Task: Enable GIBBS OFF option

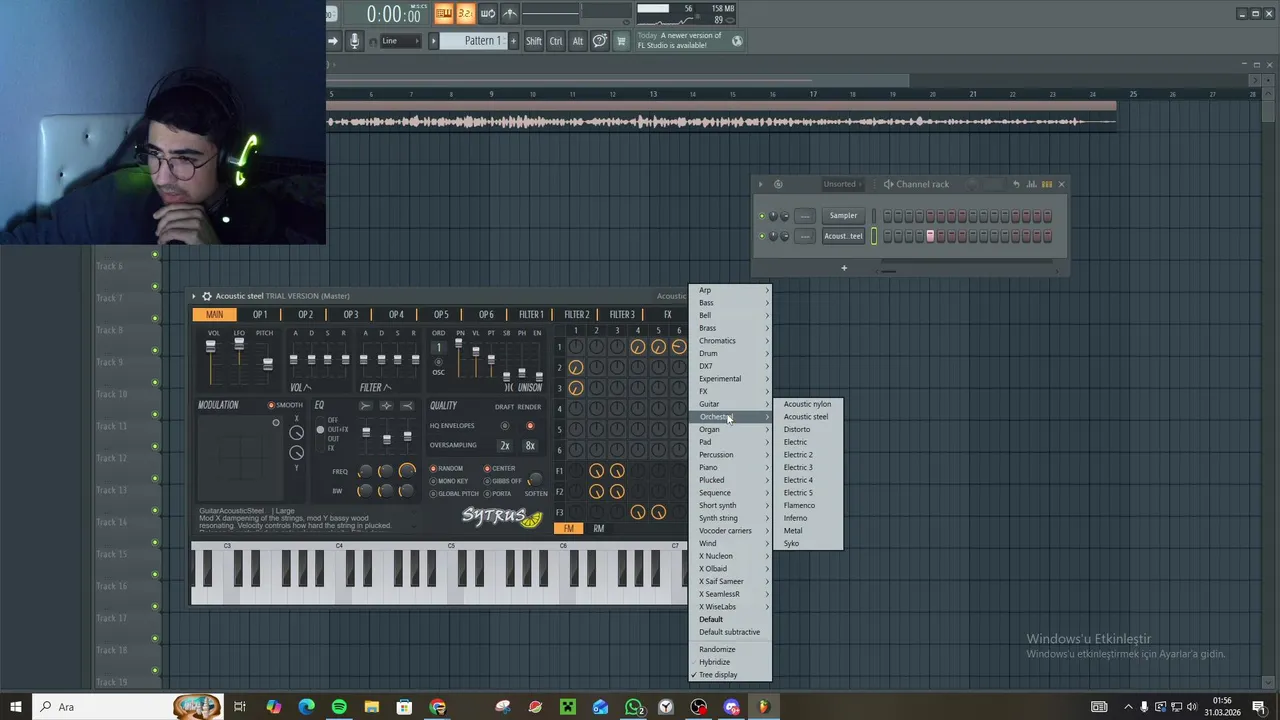Action: [x=503, y=481]
